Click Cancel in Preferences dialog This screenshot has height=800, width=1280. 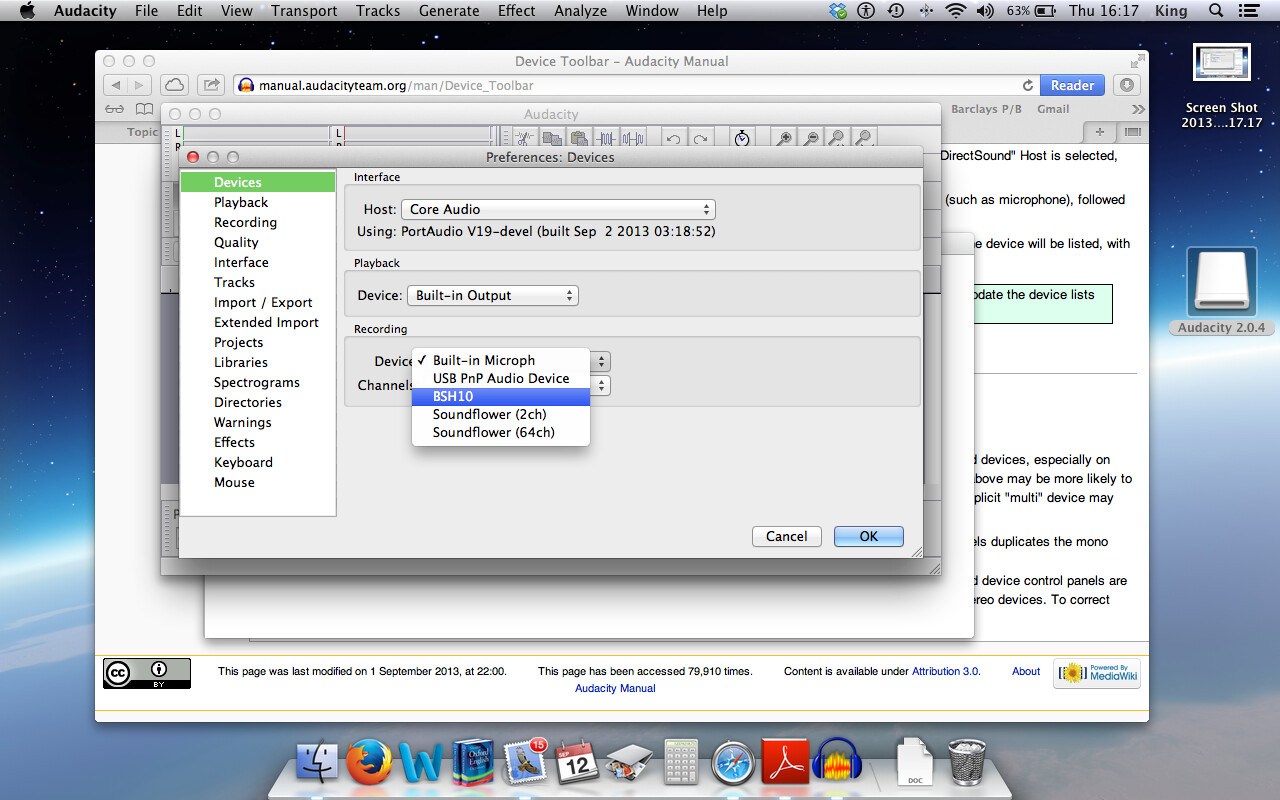(787, 536)
